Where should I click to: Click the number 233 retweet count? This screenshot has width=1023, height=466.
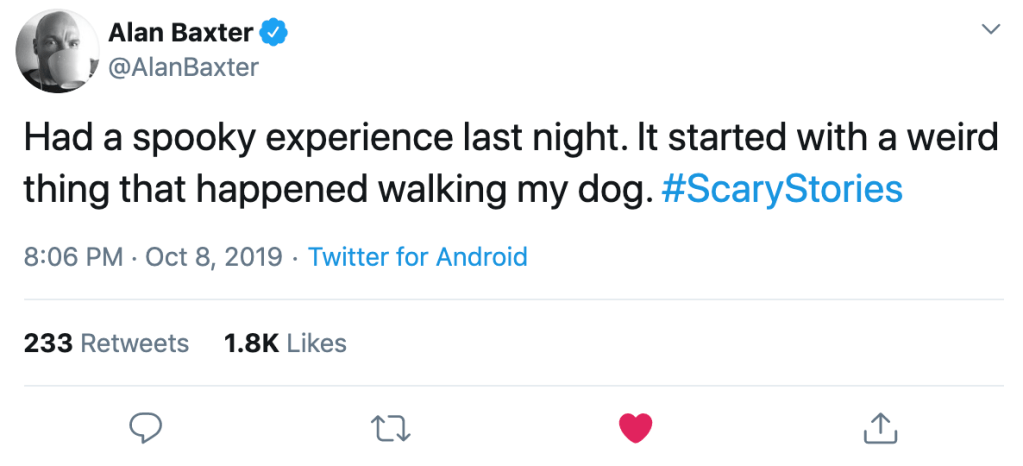47,343
